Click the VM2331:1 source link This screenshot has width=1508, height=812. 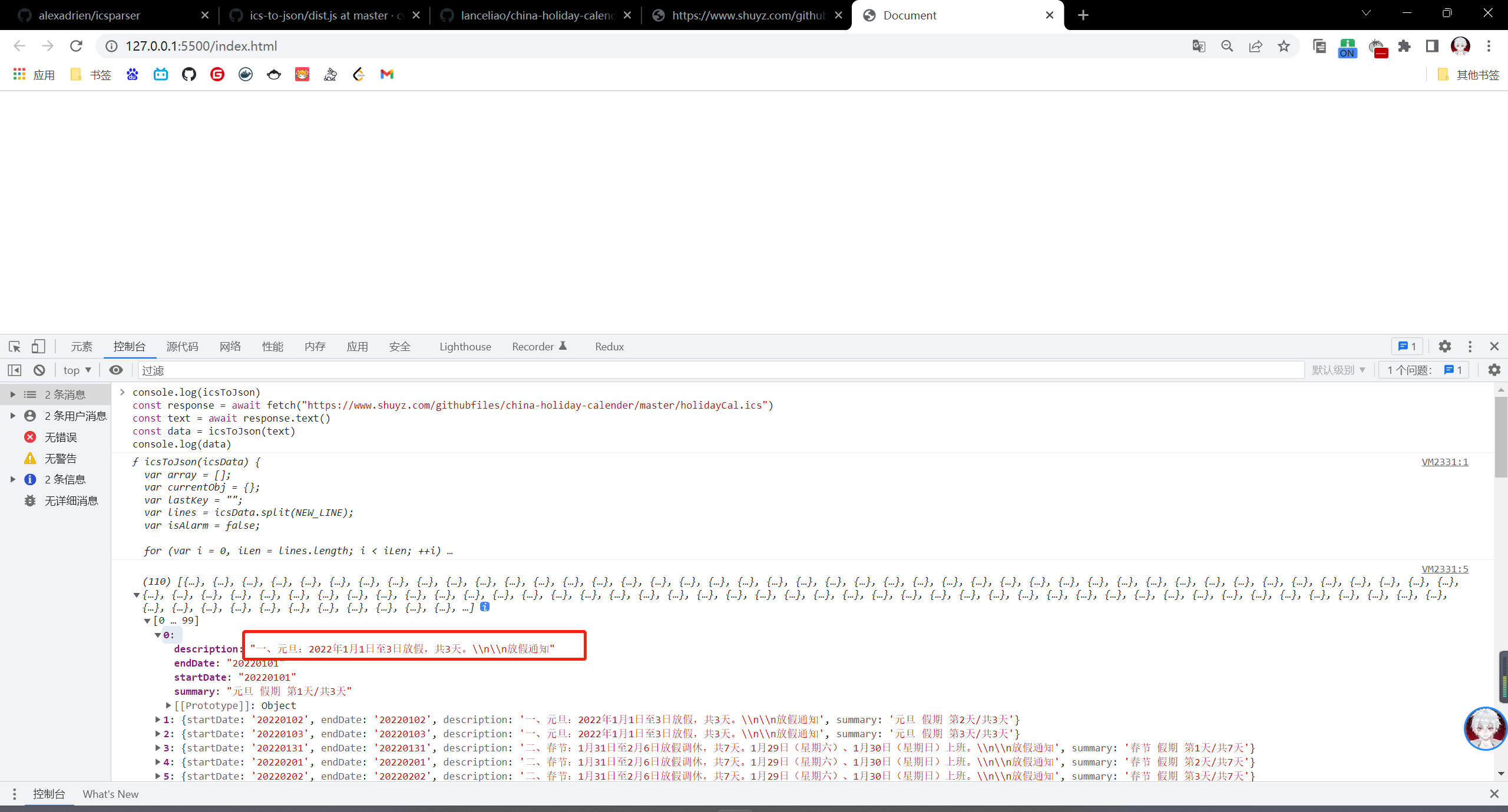[x=1444, y=462]
